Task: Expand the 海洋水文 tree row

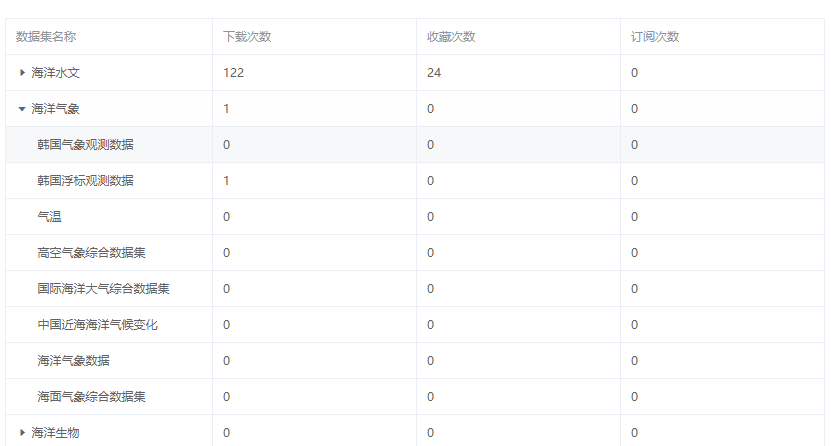Action: tap(22, 73)
